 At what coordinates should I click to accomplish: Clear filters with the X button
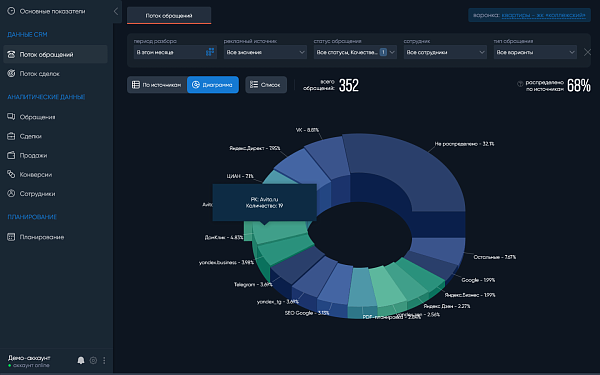coord(587,52)
